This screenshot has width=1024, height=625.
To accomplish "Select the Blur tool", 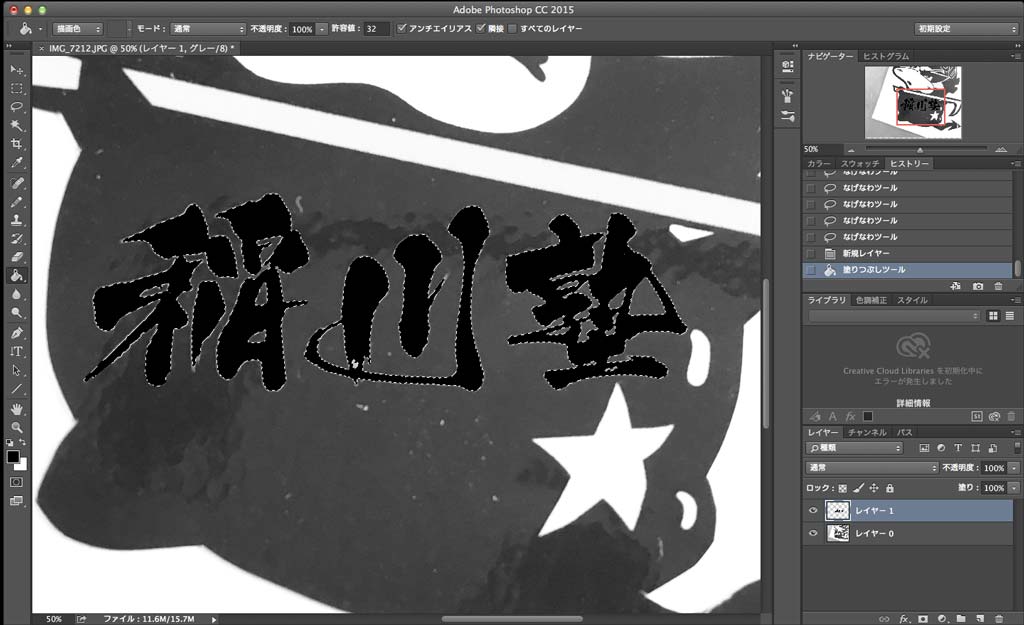I will pyautogui.click(x=16, y=295).
